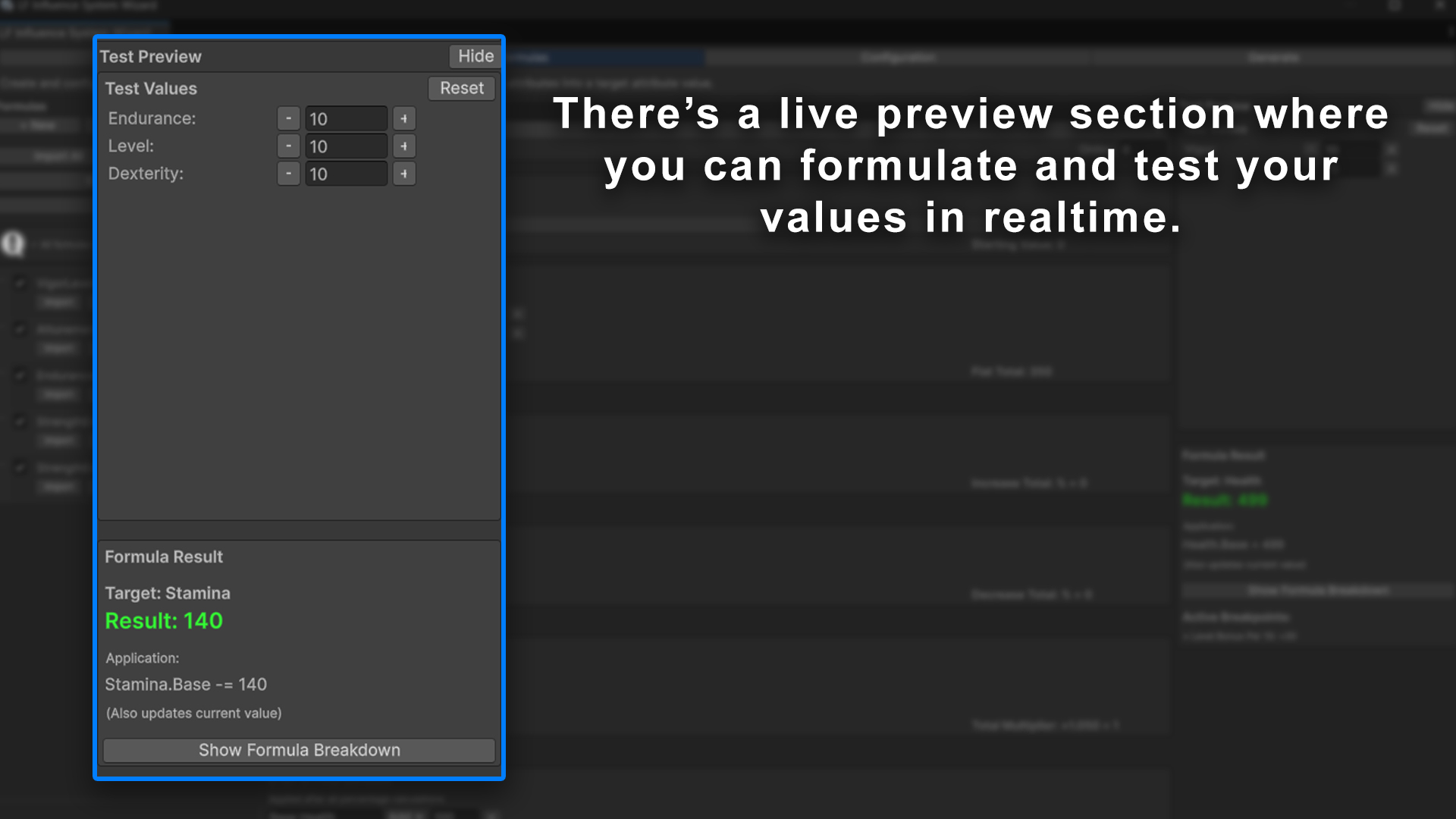Increase the Level test value
Image resolution: width=1456 pixels, height=819 pixels.
point(403,146)
